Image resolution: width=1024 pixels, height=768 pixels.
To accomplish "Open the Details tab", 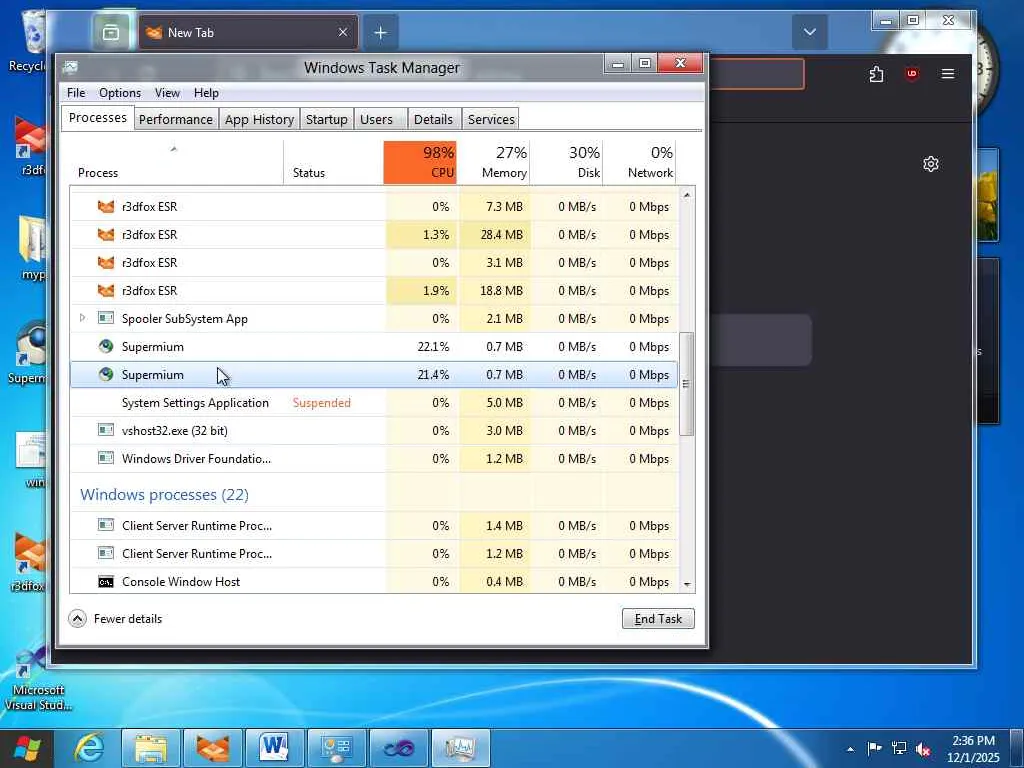I will click(433, 119).
